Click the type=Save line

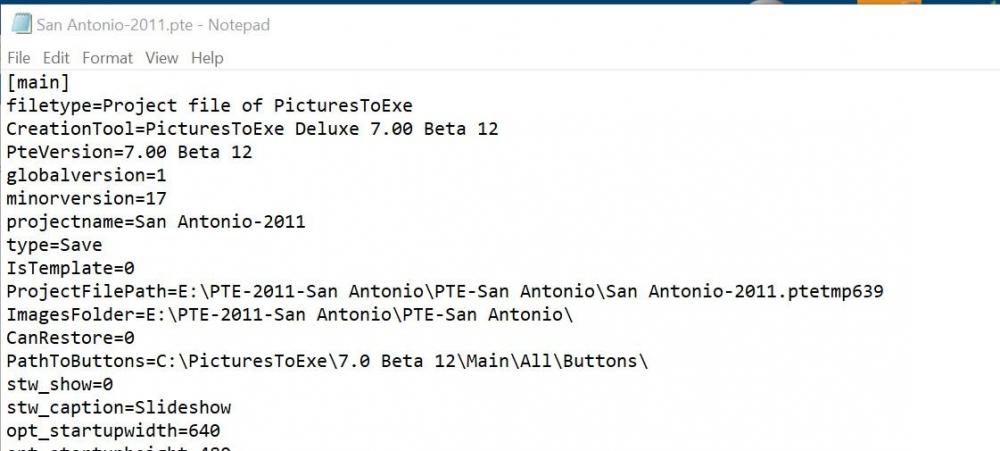click(x=54, y=245)
